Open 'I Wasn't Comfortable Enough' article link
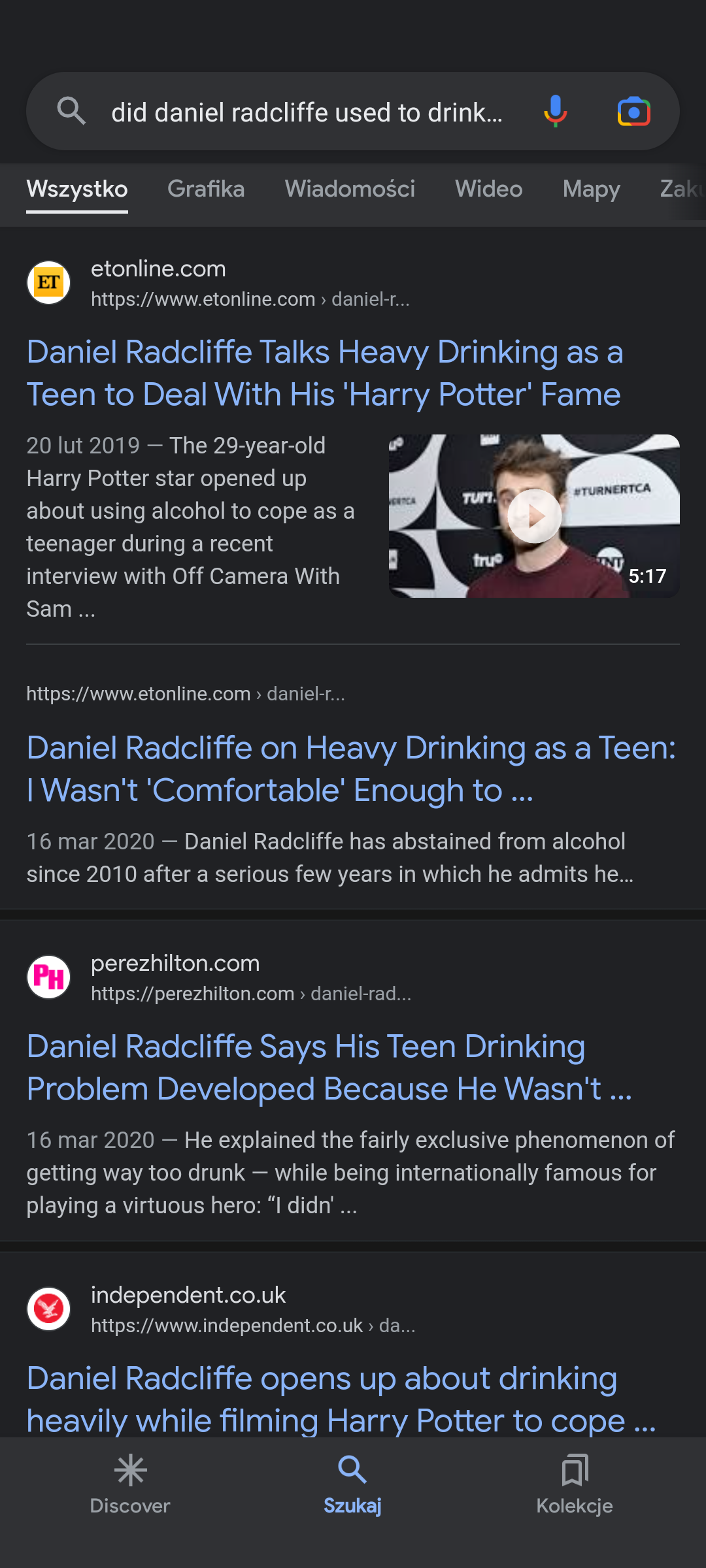The image size is (706, 1568). (351, 769)
